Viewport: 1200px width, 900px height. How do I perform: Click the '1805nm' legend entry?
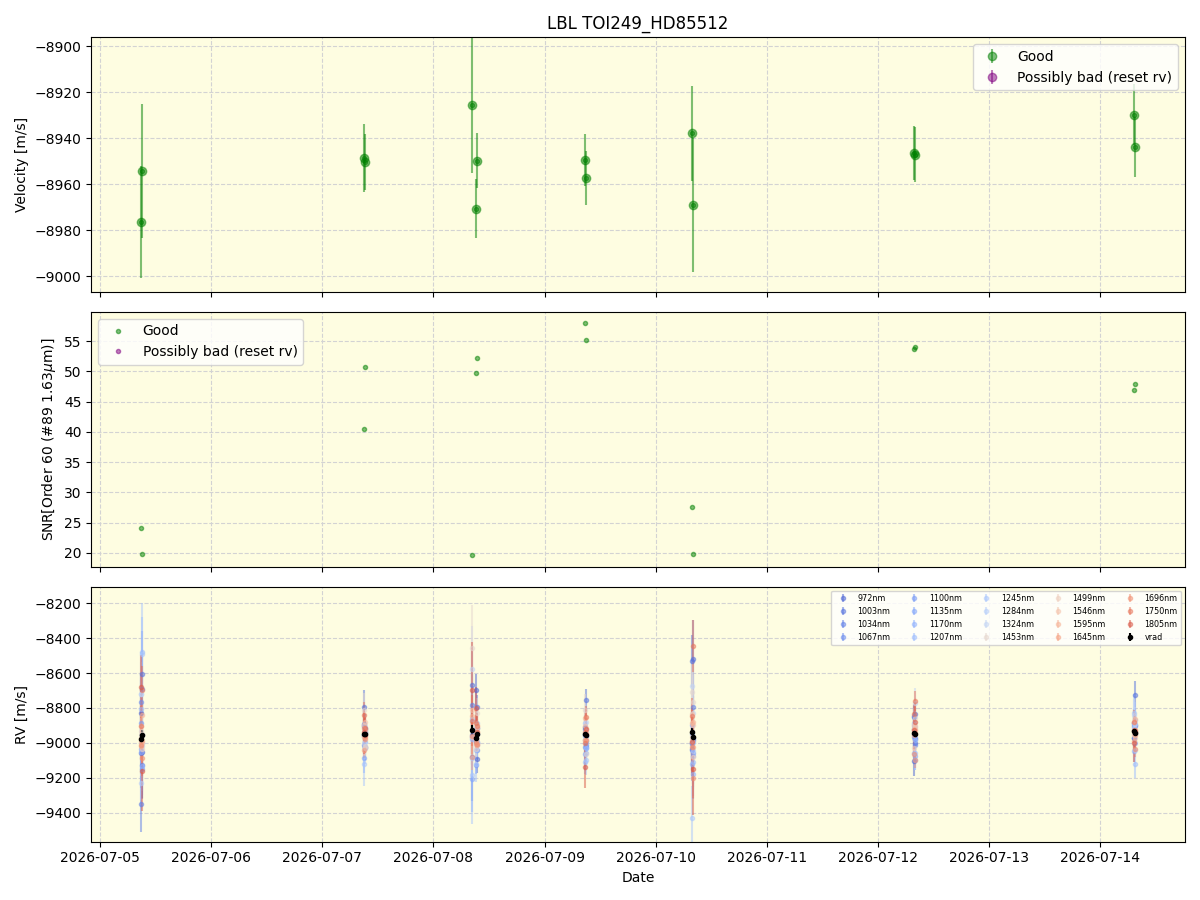tap(1161, 624)
